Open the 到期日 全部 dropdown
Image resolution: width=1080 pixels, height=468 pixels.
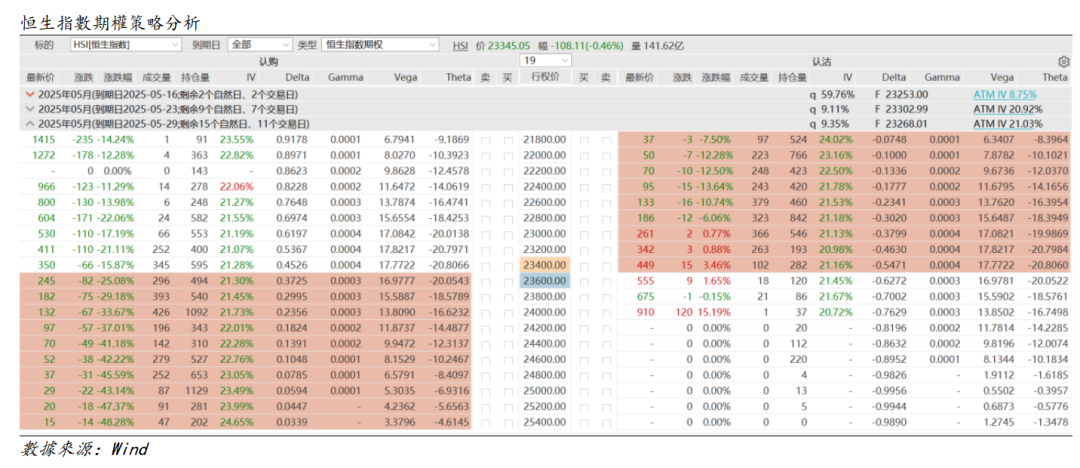[x=260, y=45]
